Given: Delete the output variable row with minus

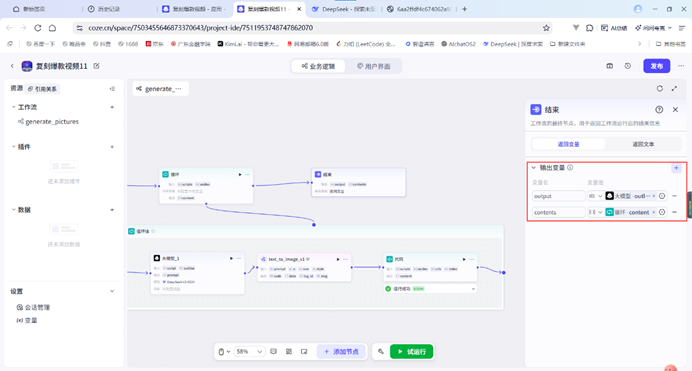Looking at the screenshot, I should click(x=674, y=196).
